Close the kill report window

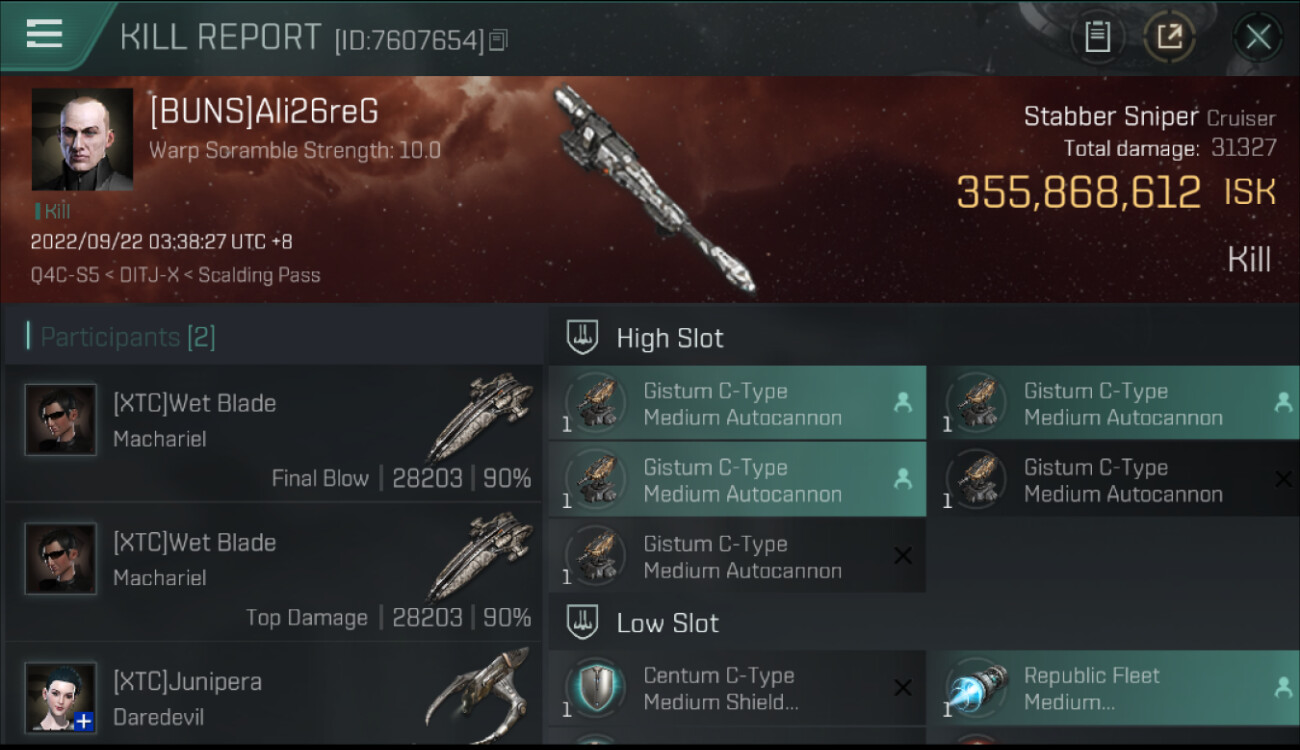click(1257, 38)
